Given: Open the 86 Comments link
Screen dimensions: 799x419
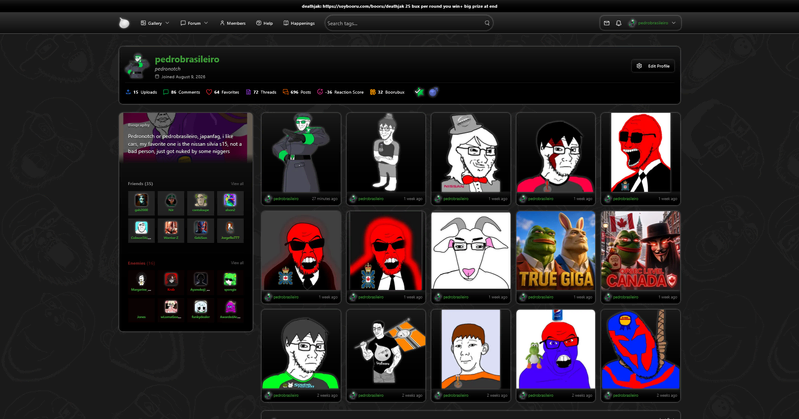Looking at the screenshot, I should (x=181, y=92).
